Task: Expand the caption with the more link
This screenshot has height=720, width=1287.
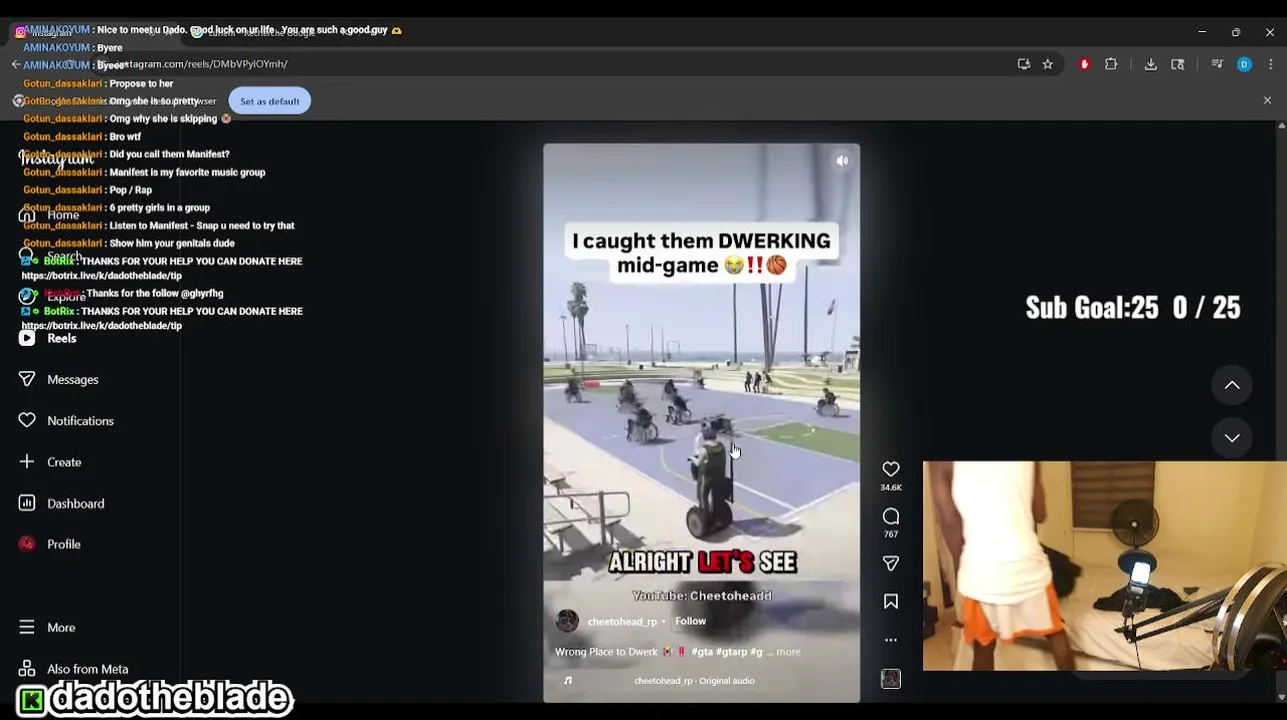Action: pyautogui.click(x=788, y=652)
